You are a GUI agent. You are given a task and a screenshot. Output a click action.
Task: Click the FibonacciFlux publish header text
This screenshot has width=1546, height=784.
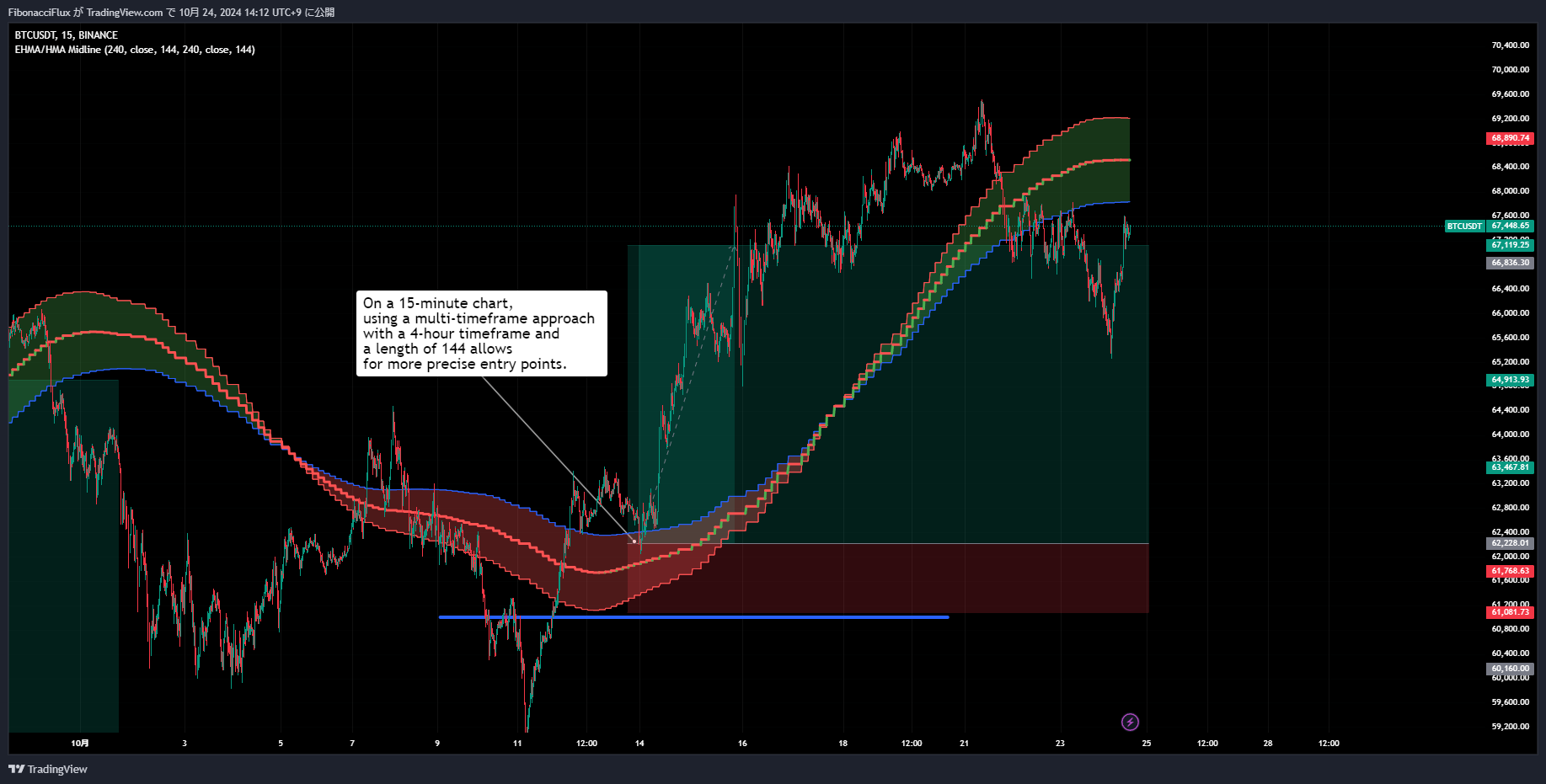[x=171, y=12]
